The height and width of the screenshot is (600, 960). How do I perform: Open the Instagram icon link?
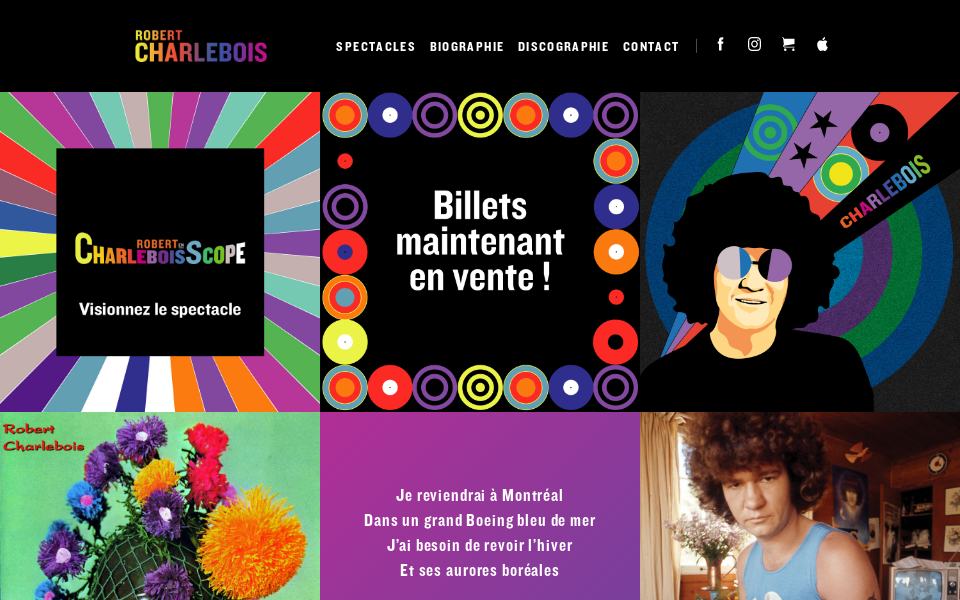(x=754, y=44)
